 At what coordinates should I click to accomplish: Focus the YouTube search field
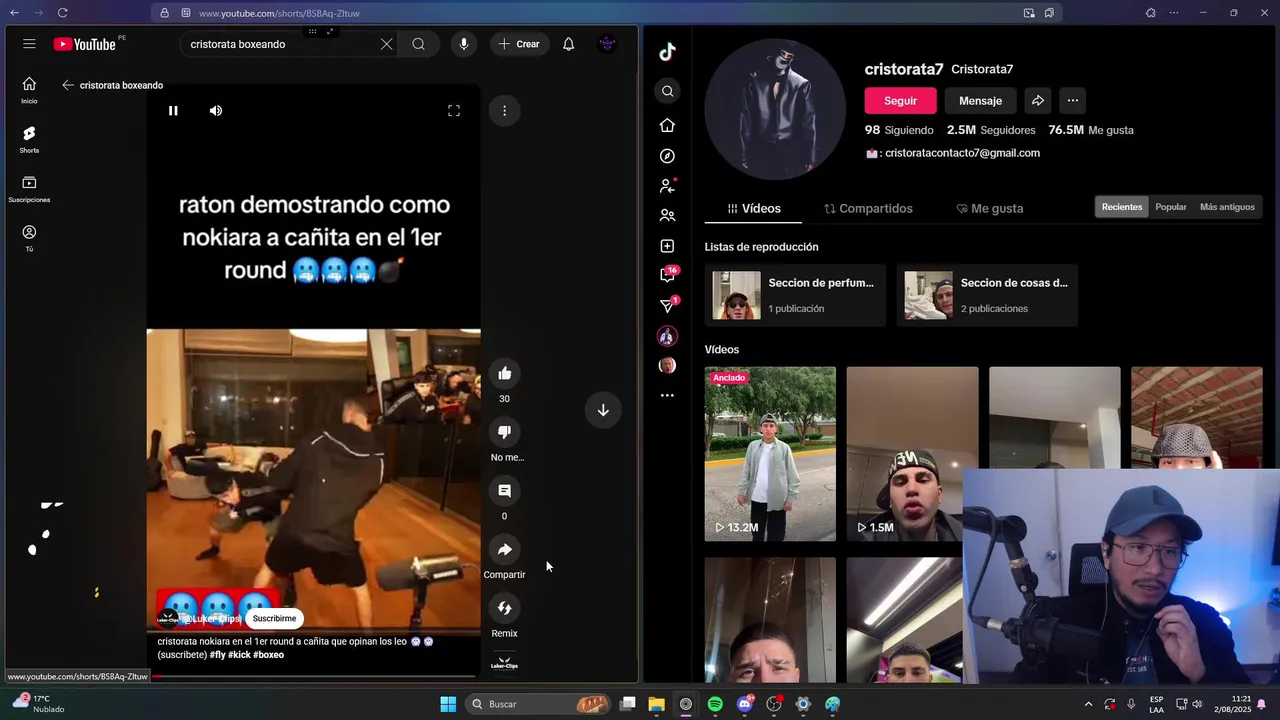[280, 44]
